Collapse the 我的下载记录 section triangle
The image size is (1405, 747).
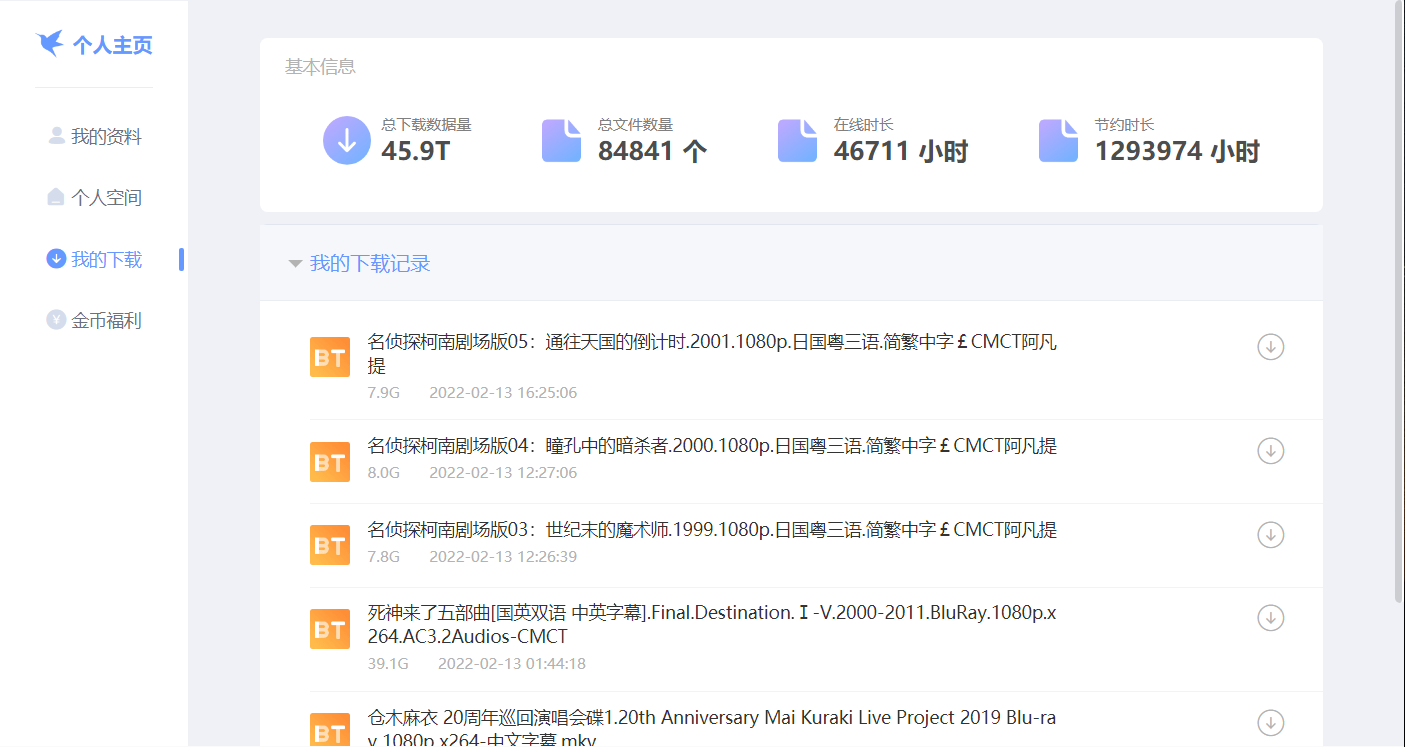coord(295,264)
